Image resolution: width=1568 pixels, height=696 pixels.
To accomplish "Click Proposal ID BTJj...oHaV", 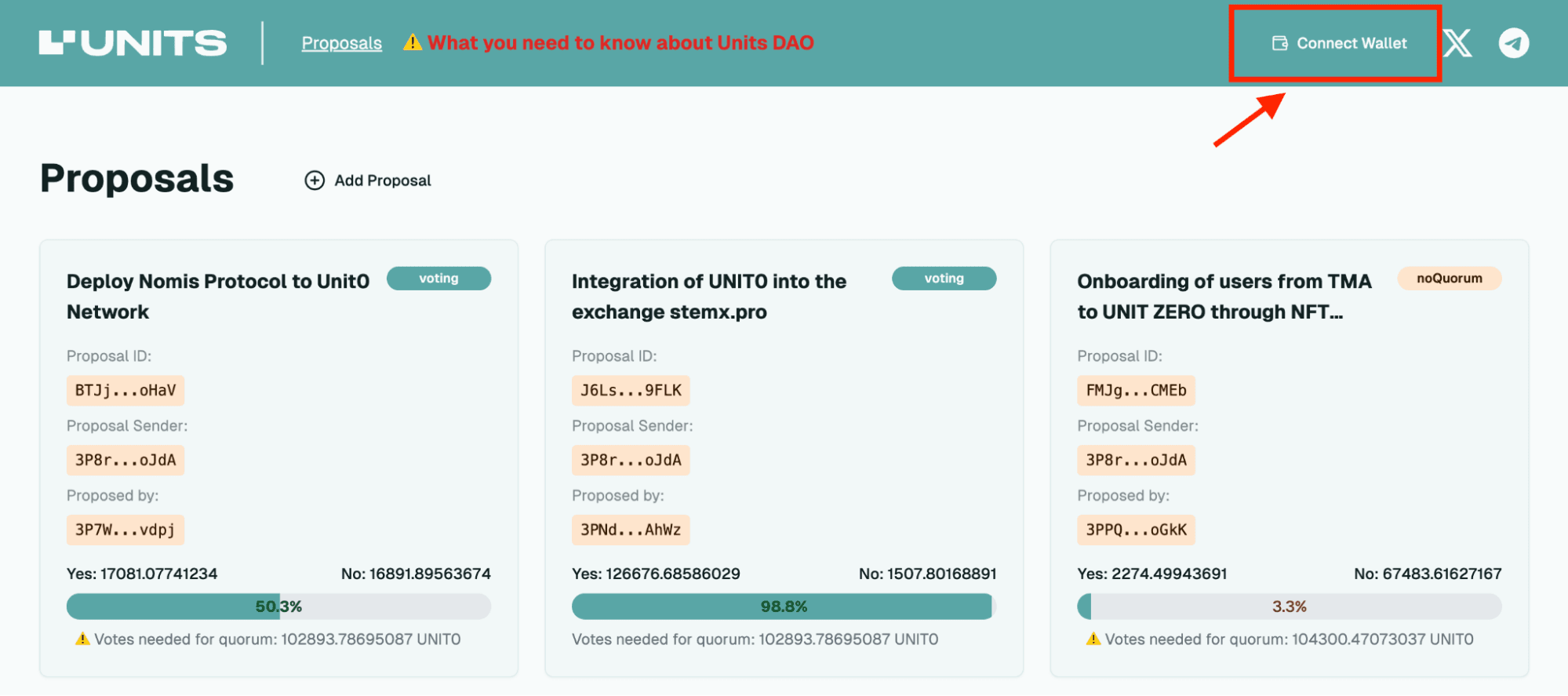I will click(x=126, y=390).
